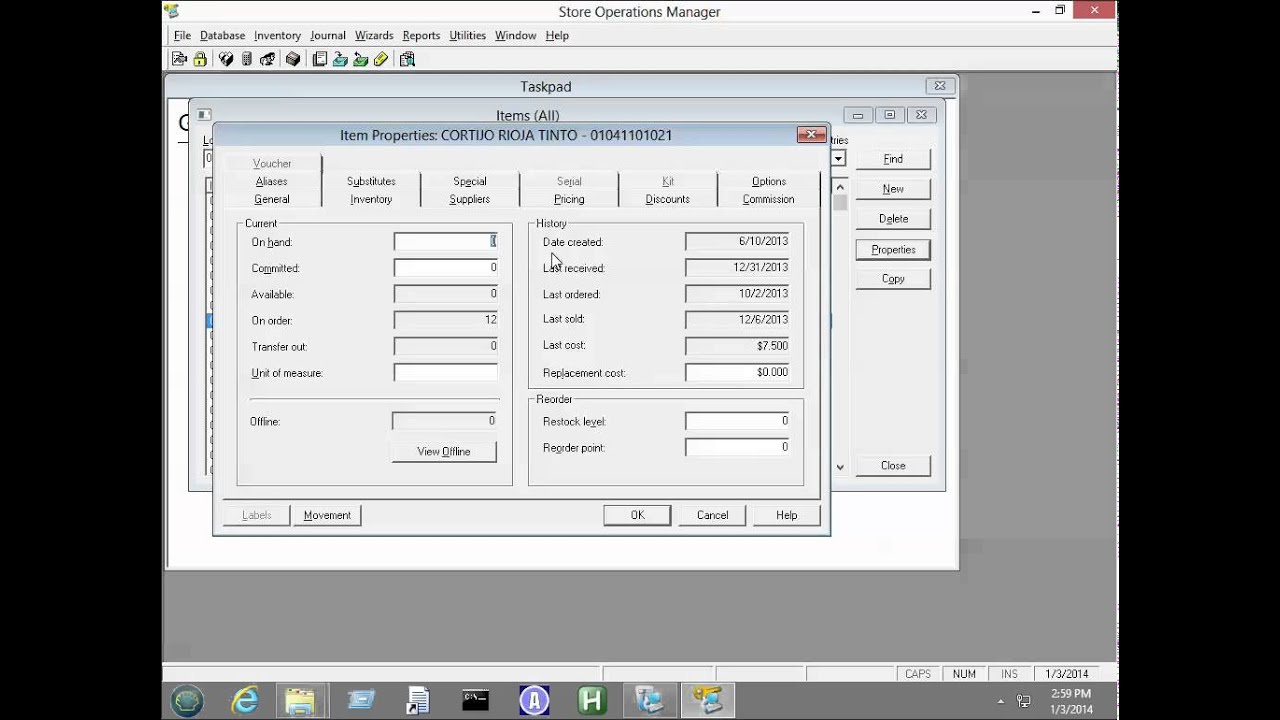The image size is (1280, 720).
Task: Open File Explorer from the taskbar
Action: tap(300, 700)
